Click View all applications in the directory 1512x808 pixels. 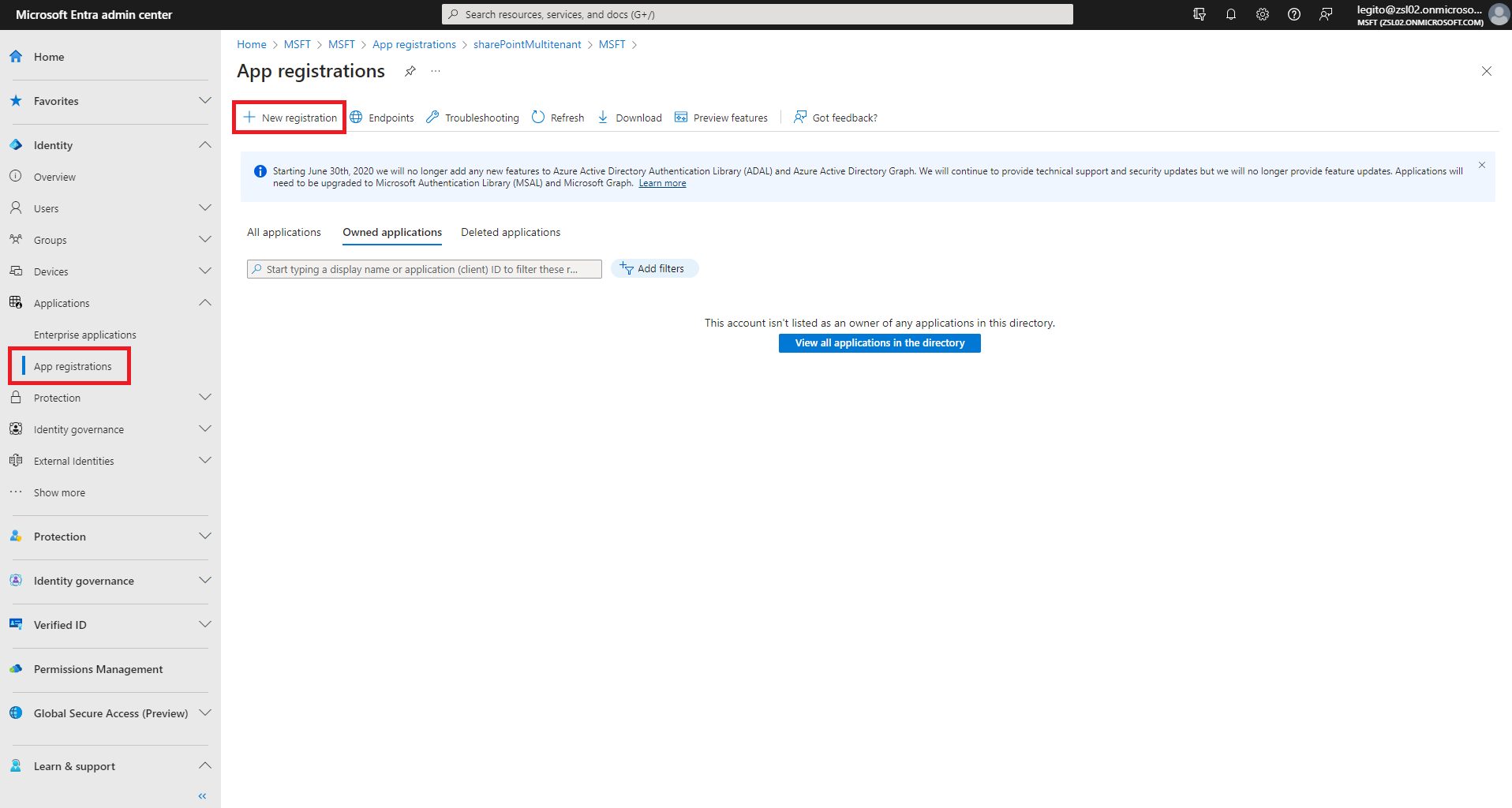[x=880, y=343]
